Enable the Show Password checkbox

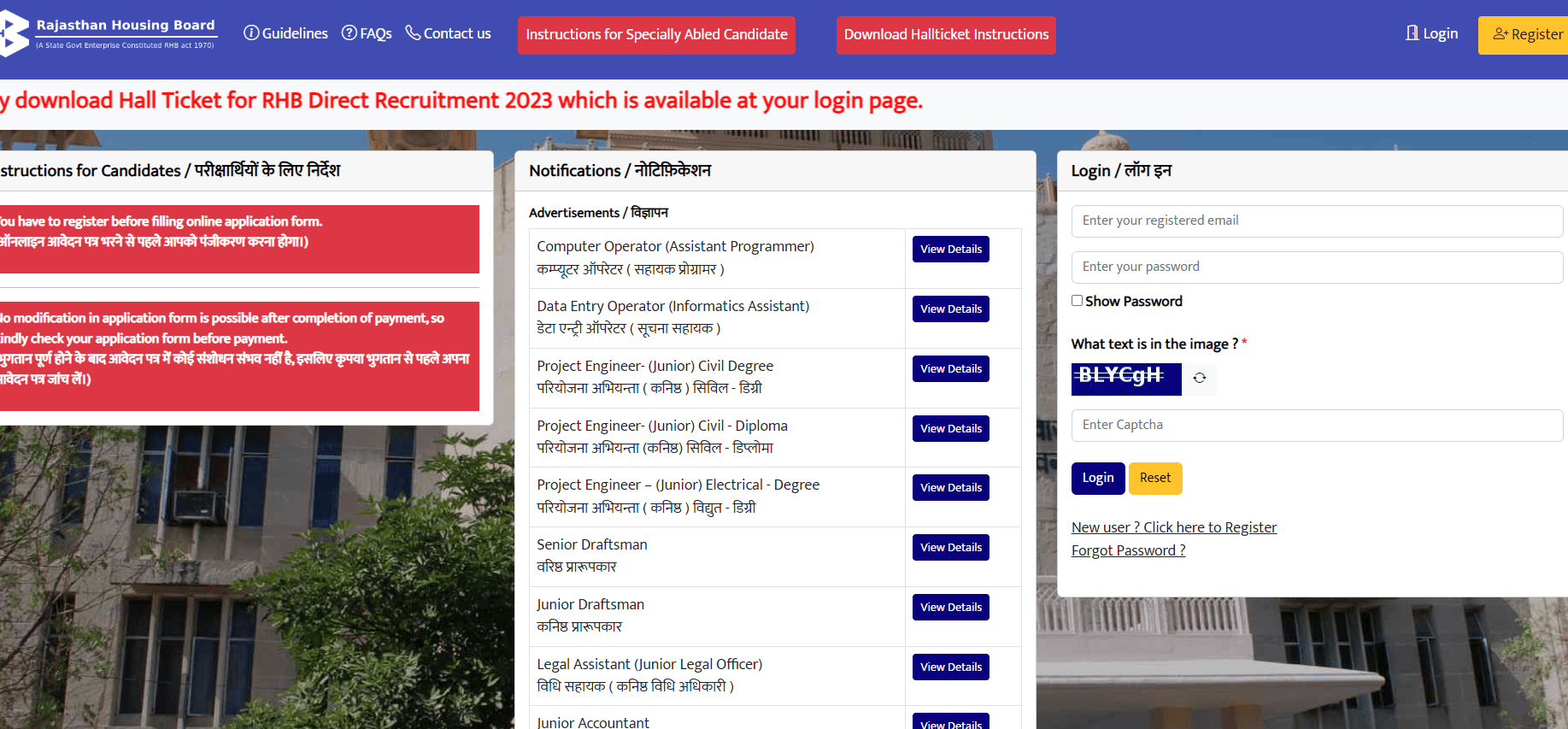point(1078,301)
